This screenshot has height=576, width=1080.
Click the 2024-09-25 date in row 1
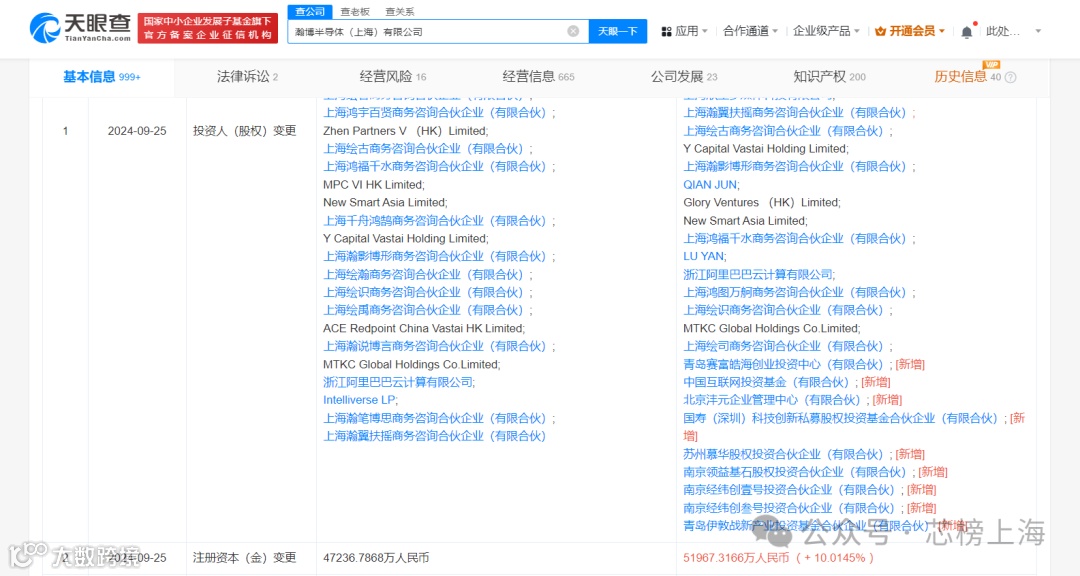[137, 131]
